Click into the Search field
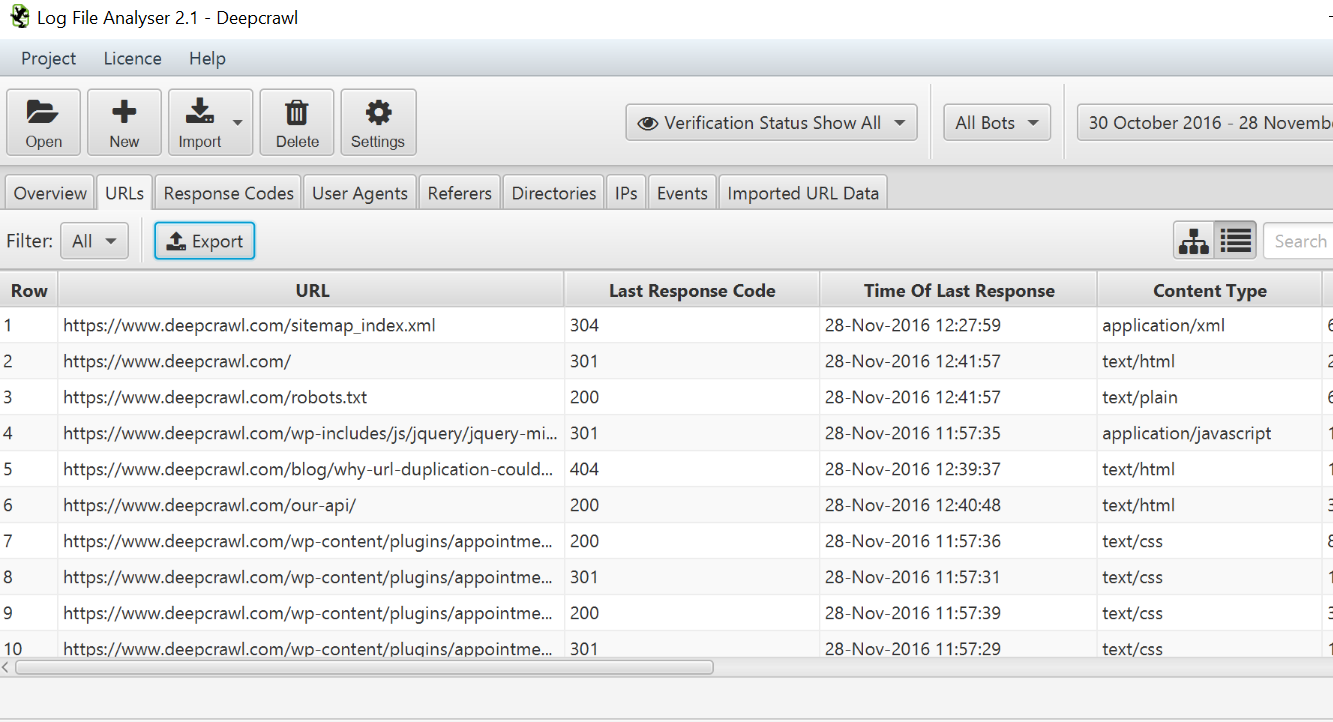 click(x=1298, y=241)
